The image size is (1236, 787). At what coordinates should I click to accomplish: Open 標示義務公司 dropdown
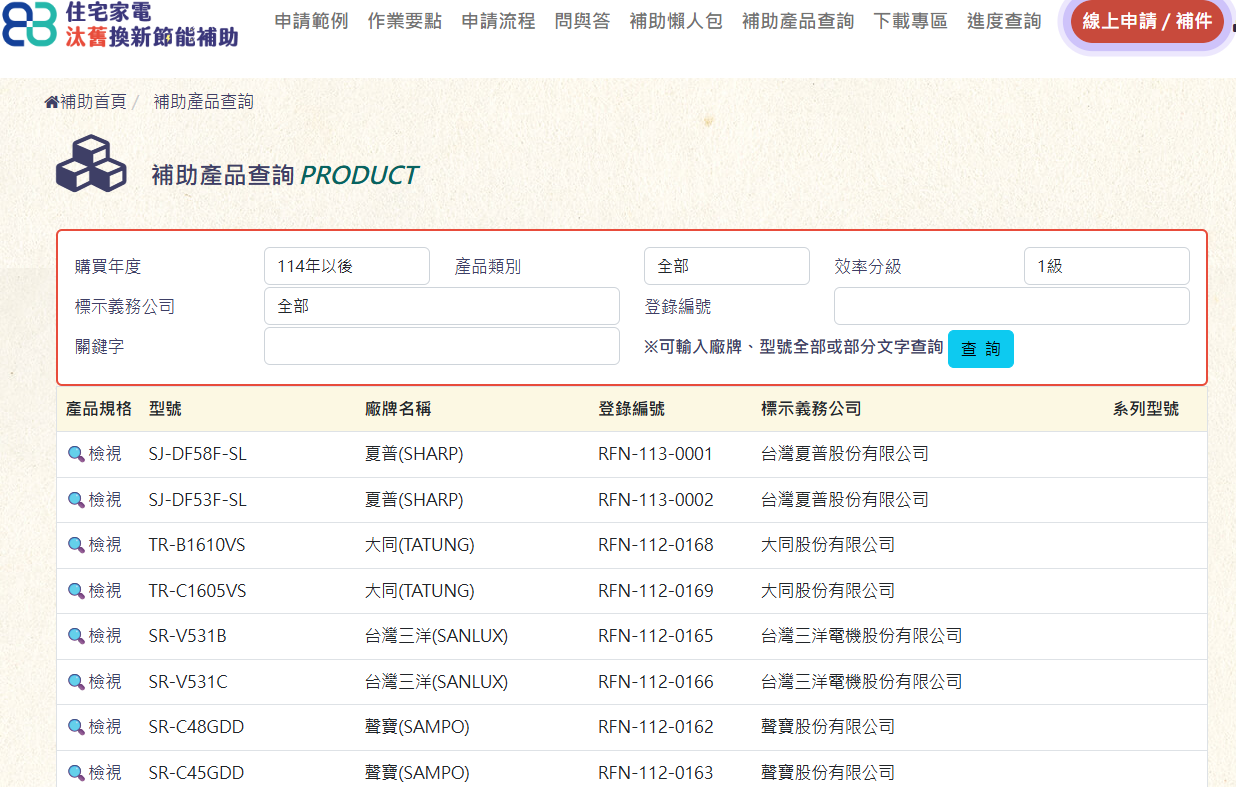(x=442, y=306)
